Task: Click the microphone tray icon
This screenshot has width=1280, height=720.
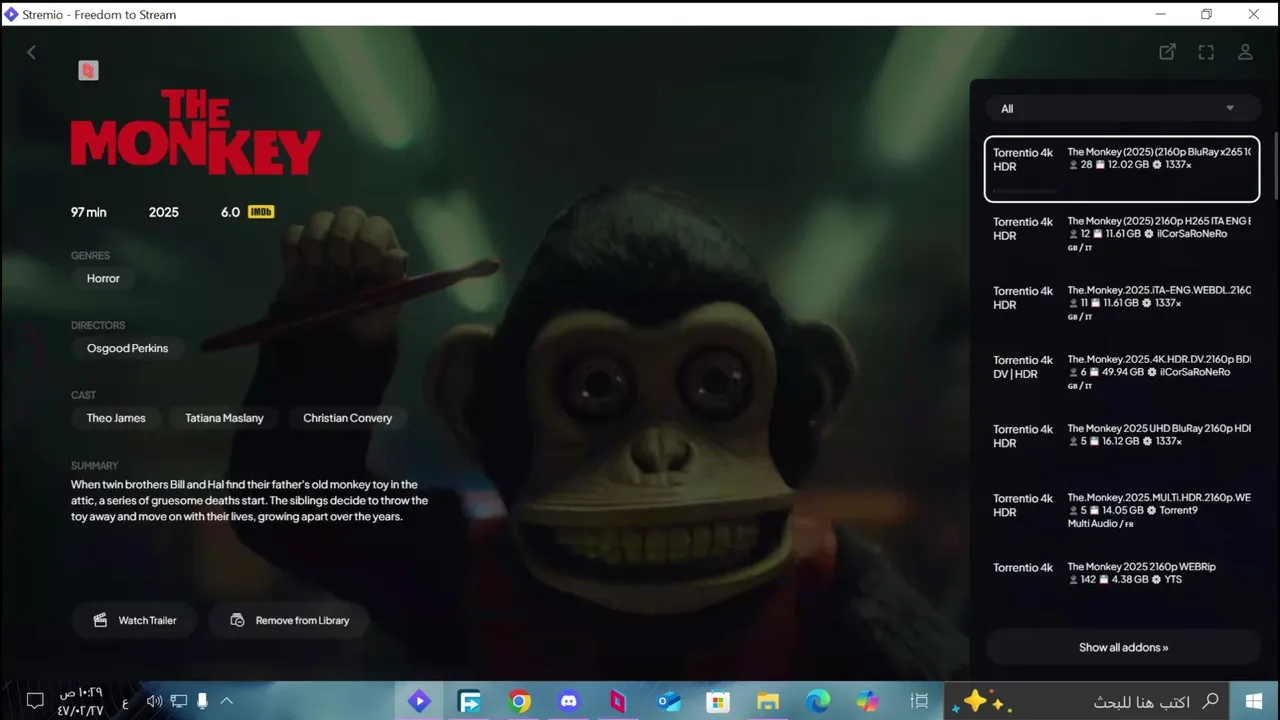Action: (202, 701)
